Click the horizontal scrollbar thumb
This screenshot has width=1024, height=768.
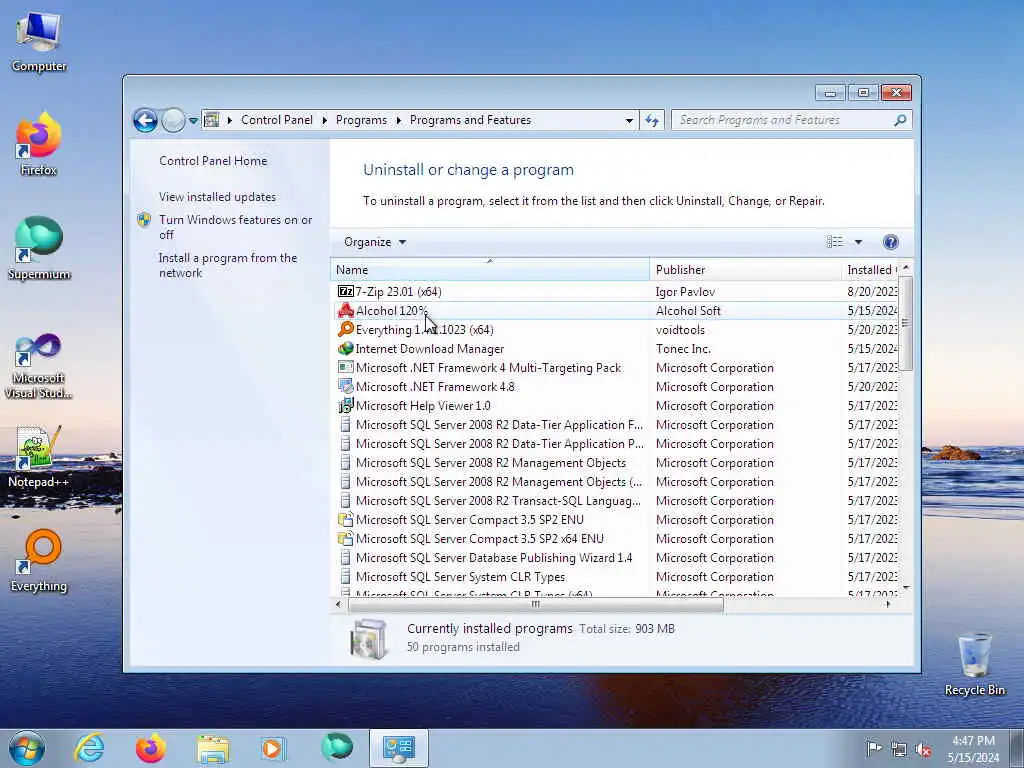[x=536, y=605]
